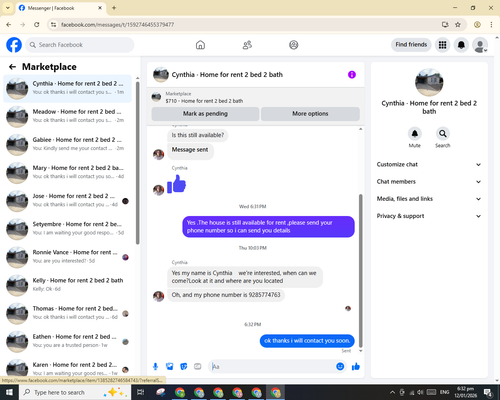Click the purple 'house is still available' message

coord(268,227)
